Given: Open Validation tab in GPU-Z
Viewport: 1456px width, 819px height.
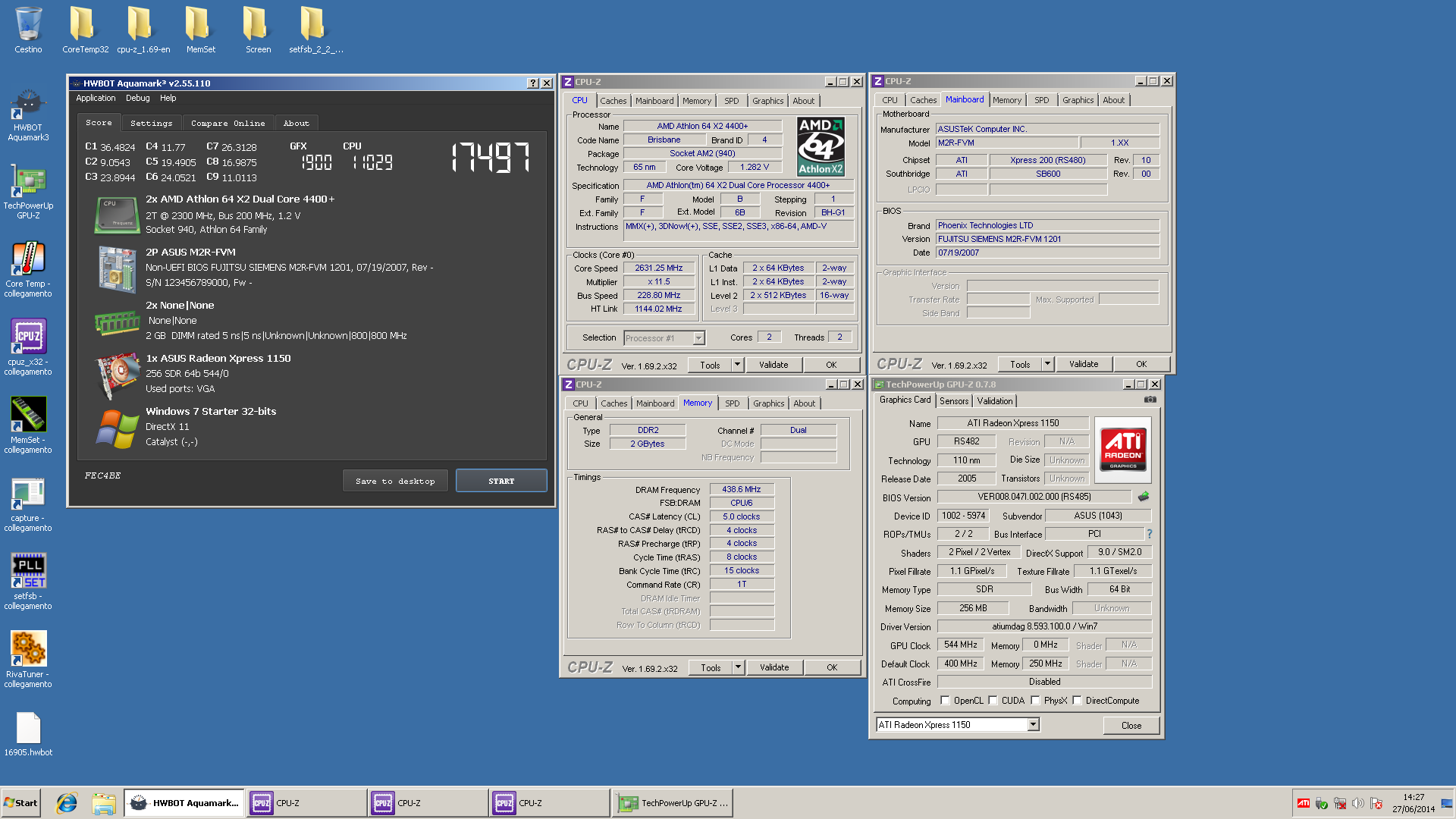Looking at the screenshot, I should tap(994, 401).
